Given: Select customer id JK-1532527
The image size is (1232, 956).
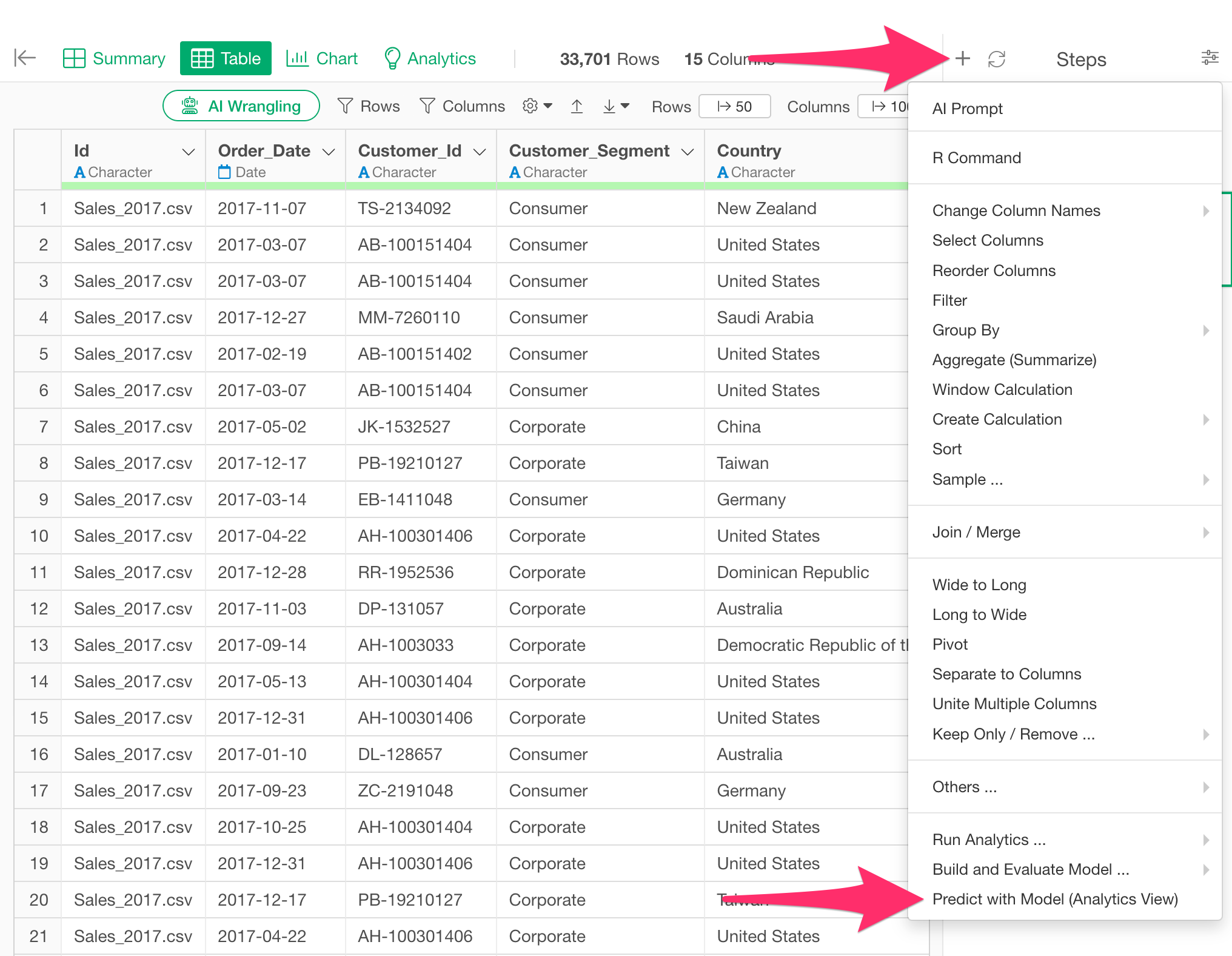Looking at the screenshot, I should [x=421, y=426].
